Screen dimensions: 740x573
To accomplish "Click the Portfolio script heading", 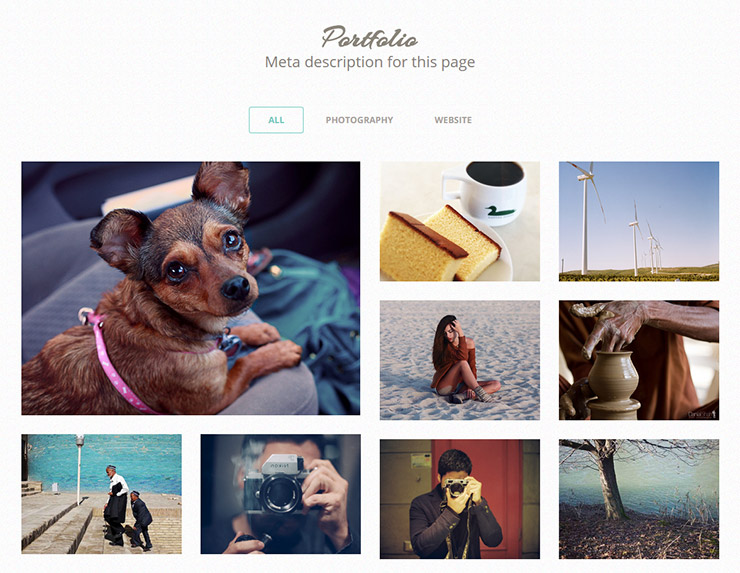I will pos(370,38).
